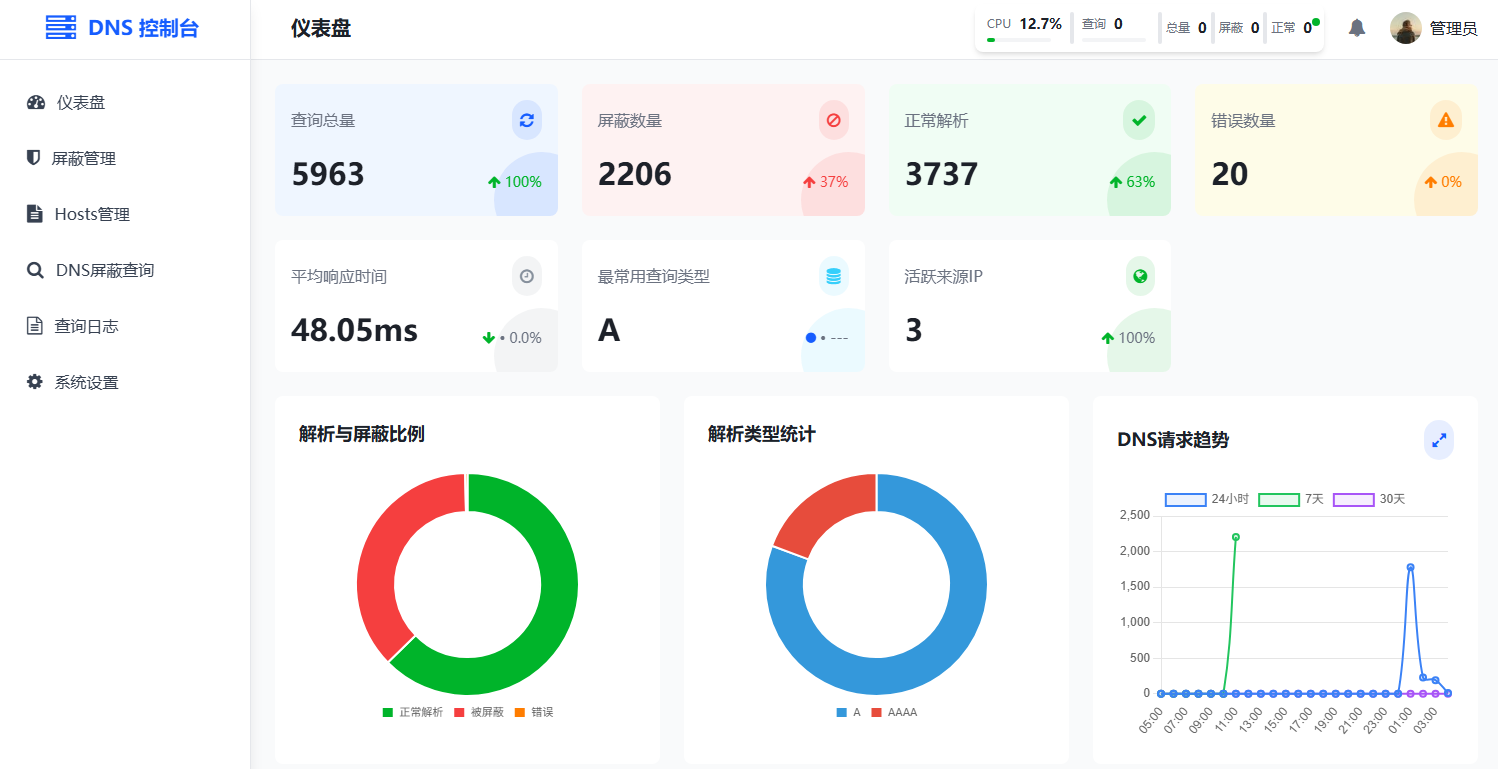Click the globe icon on 活跃来源IP card

1139,276
